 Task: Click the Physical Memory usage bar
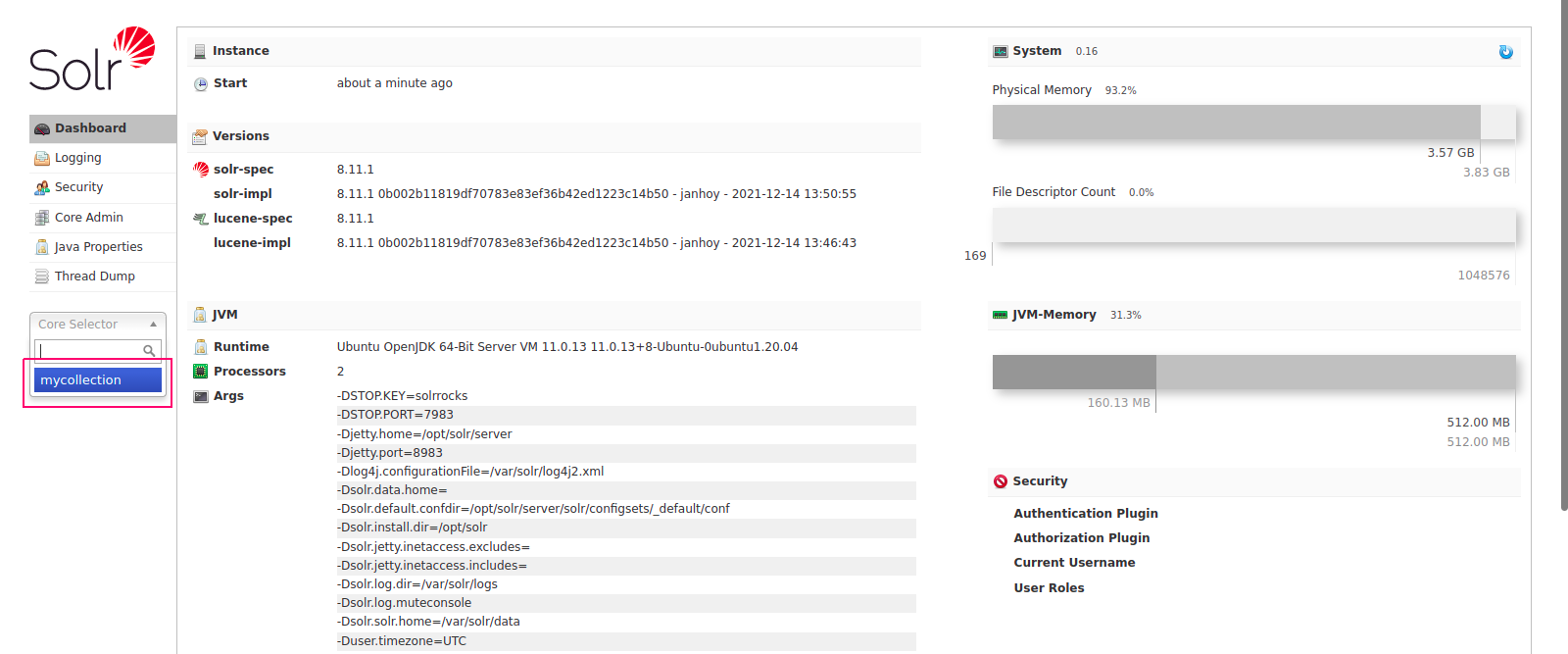1253,123
